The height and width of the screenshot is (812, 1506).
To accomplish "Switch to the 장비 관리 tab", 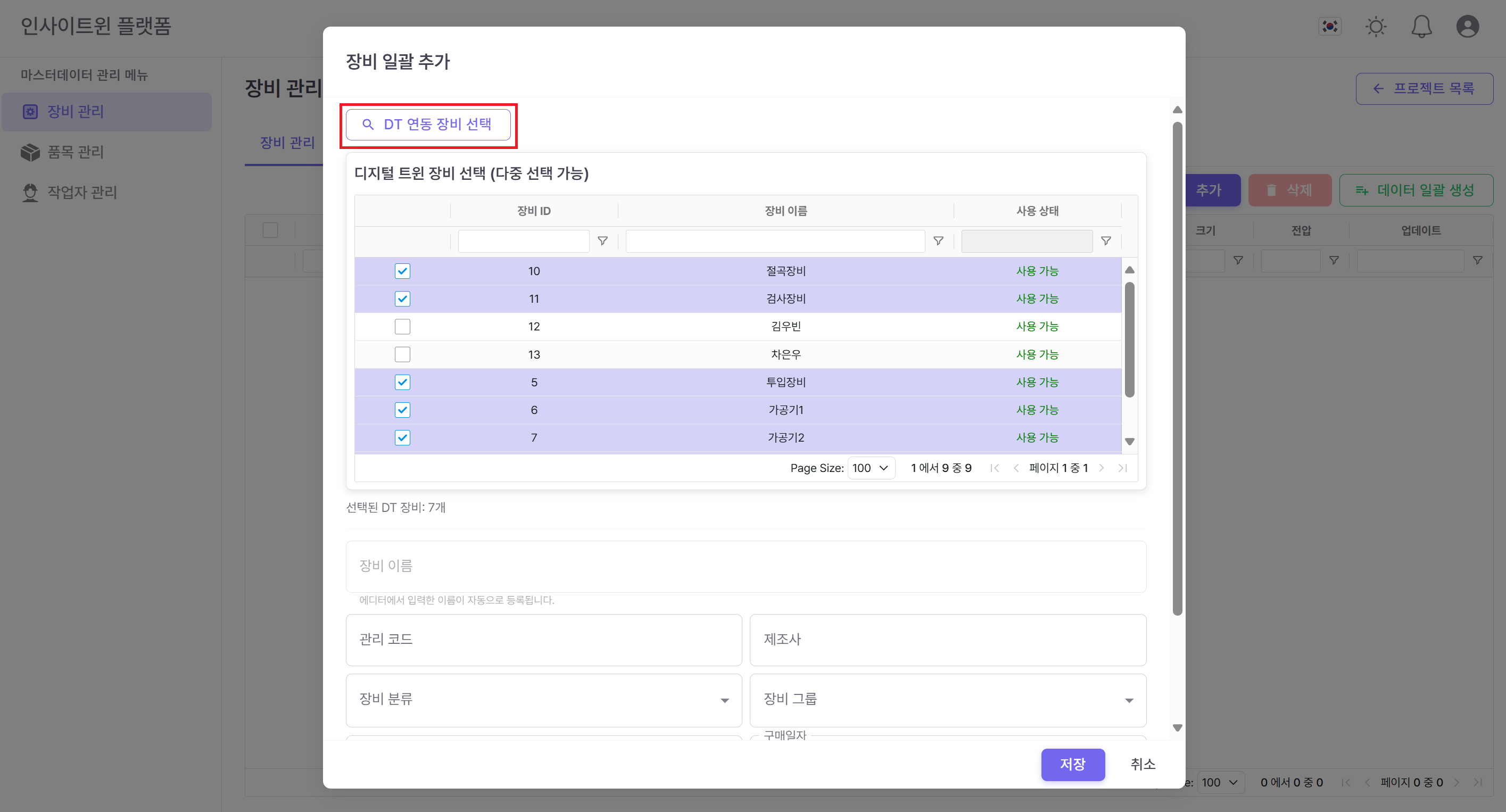I will click(x=286, y=143).
